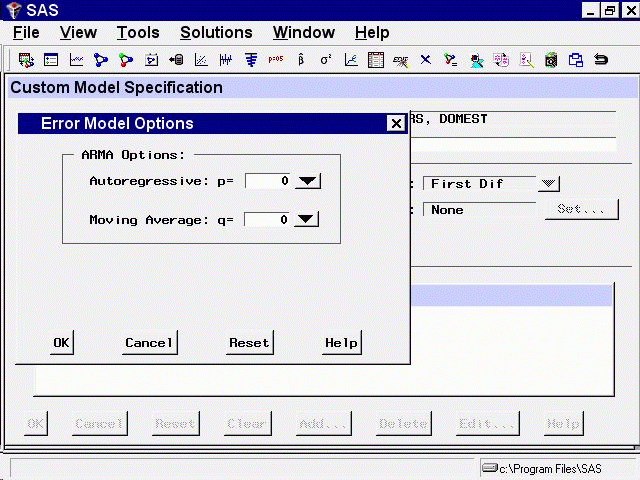Click the First Dif field

point(479,184)
